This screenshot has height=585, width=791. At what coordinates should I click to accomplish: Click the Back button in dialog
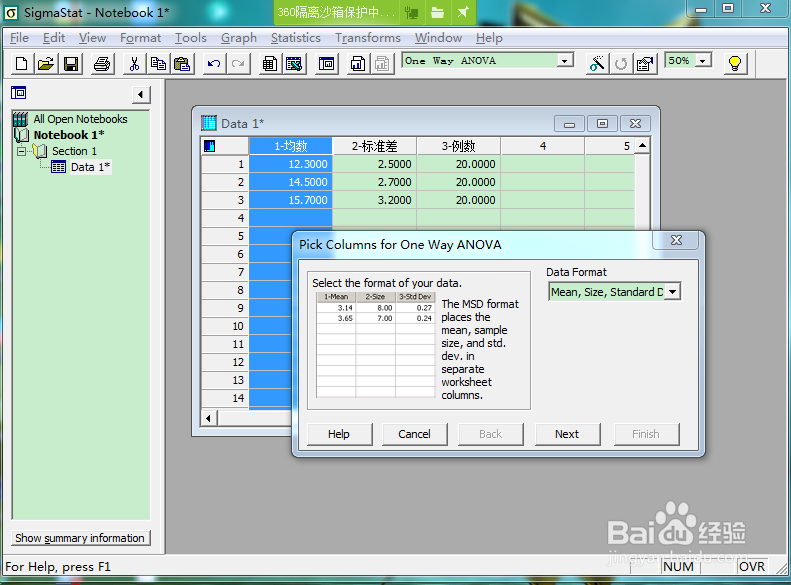point(490,434)
